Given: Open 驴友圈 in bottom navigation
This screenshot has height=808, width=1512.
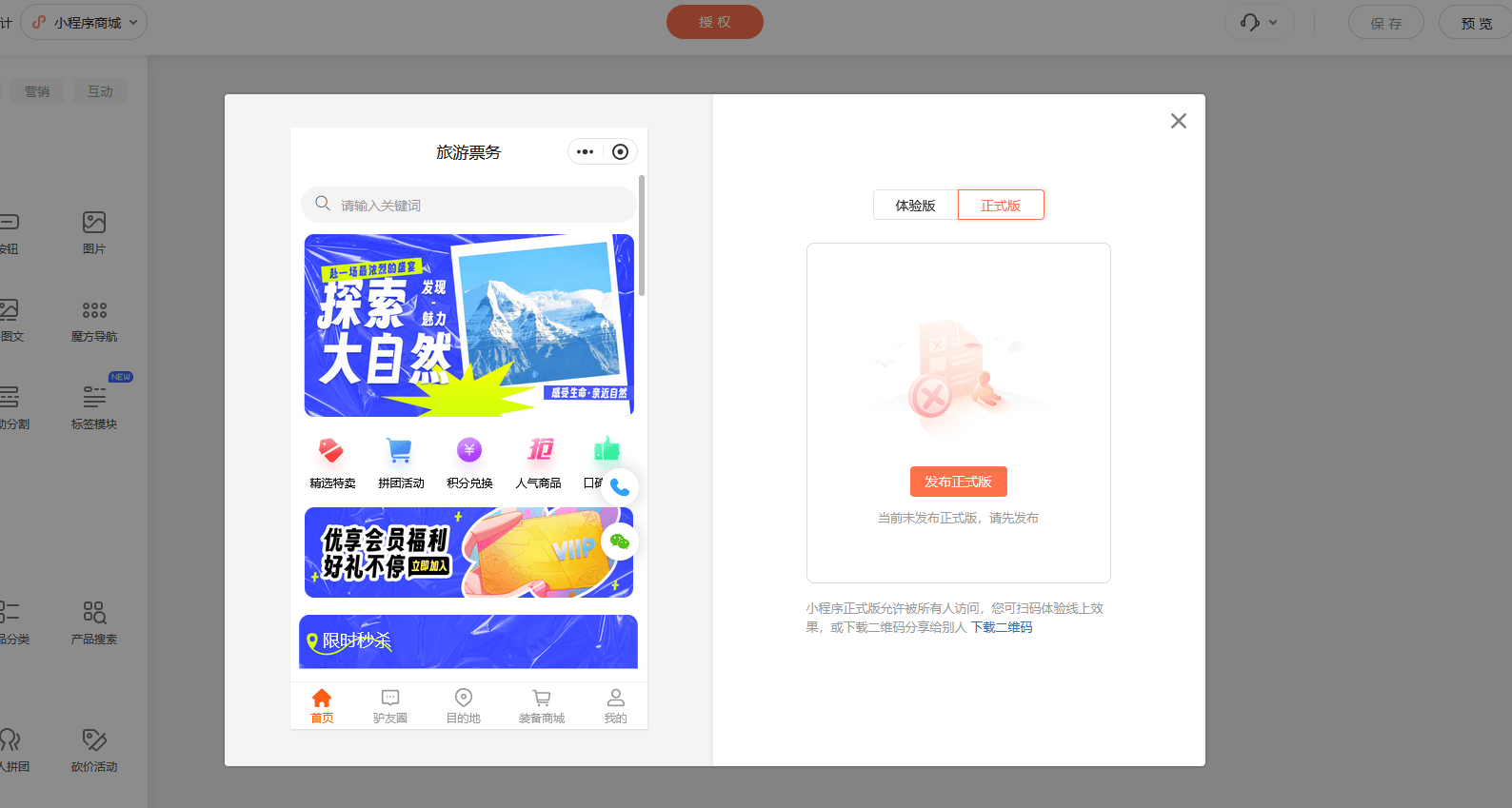Looking at the screenshot, I should [x=390, y=705].
